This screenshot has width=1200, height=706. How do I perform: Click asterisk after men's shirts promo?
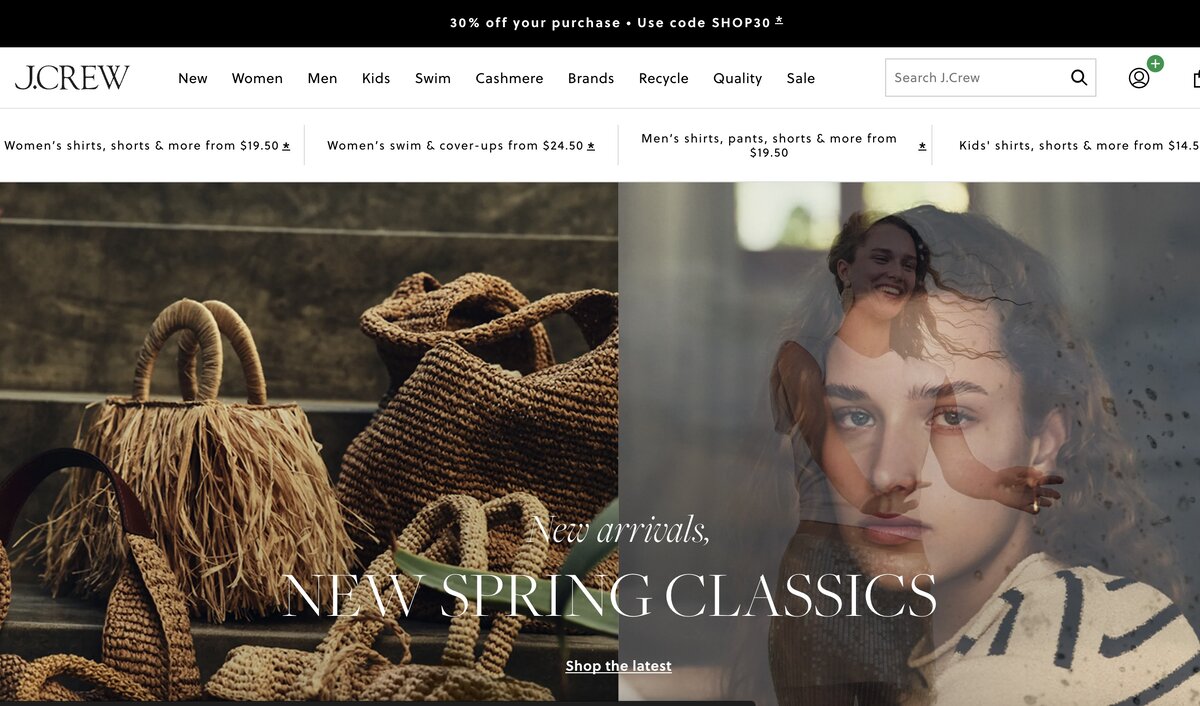pos(922,146)
